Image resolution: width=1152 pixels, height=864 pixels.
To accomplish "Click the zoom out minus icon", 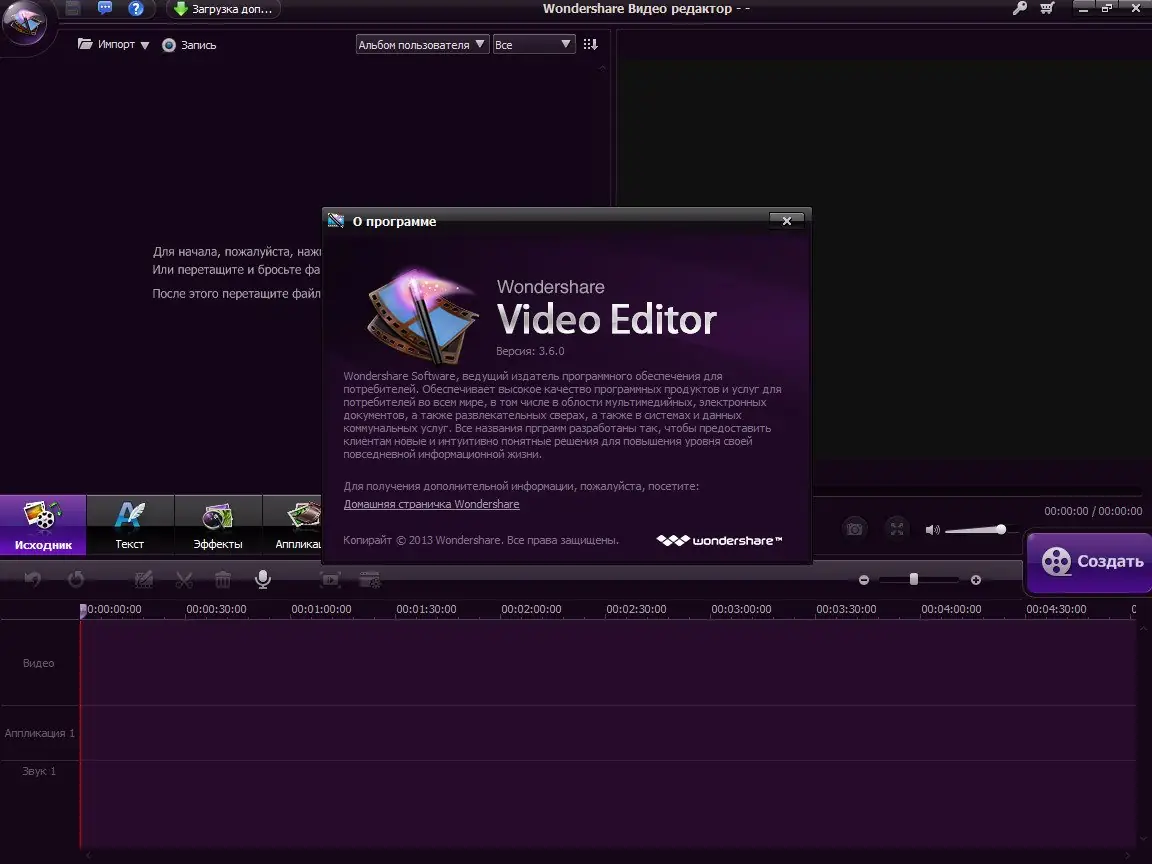I will 864,580.
